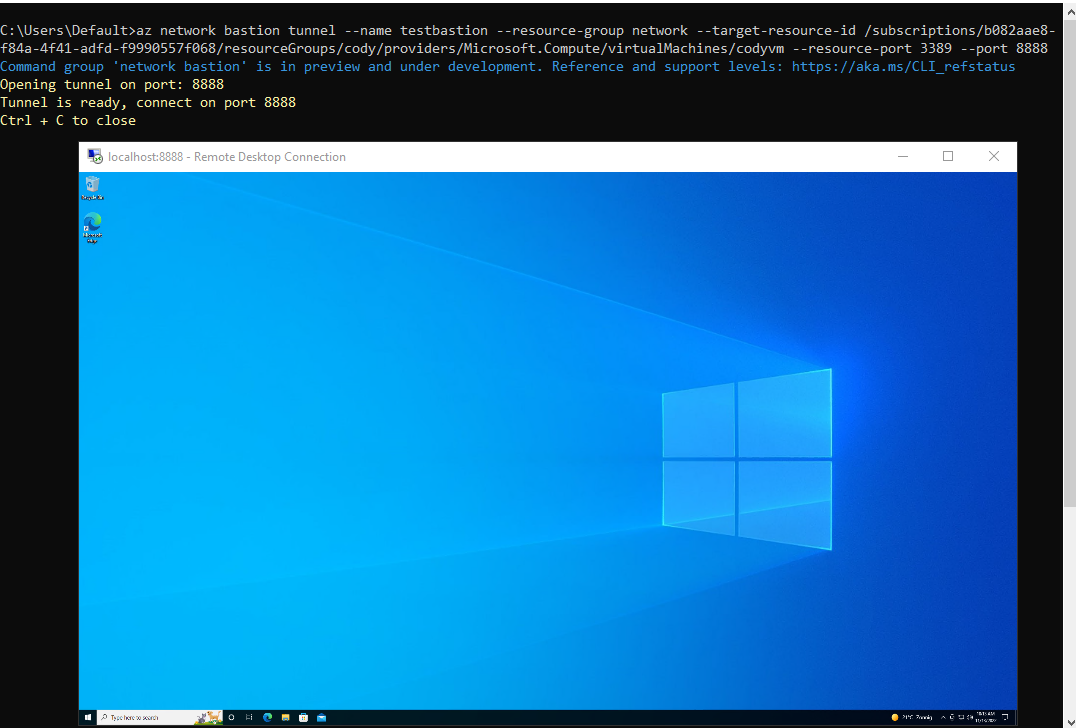Open Task View on the remote taskbar
1076x728 pixels.
pos(249,717)
